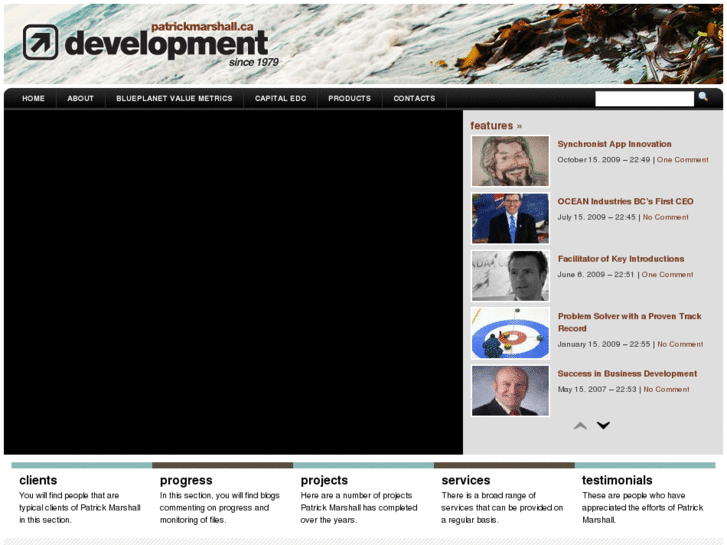
Task: Click the sketched bearded man thumbnail
Action: pyautogui.click(x=510, y=161)
